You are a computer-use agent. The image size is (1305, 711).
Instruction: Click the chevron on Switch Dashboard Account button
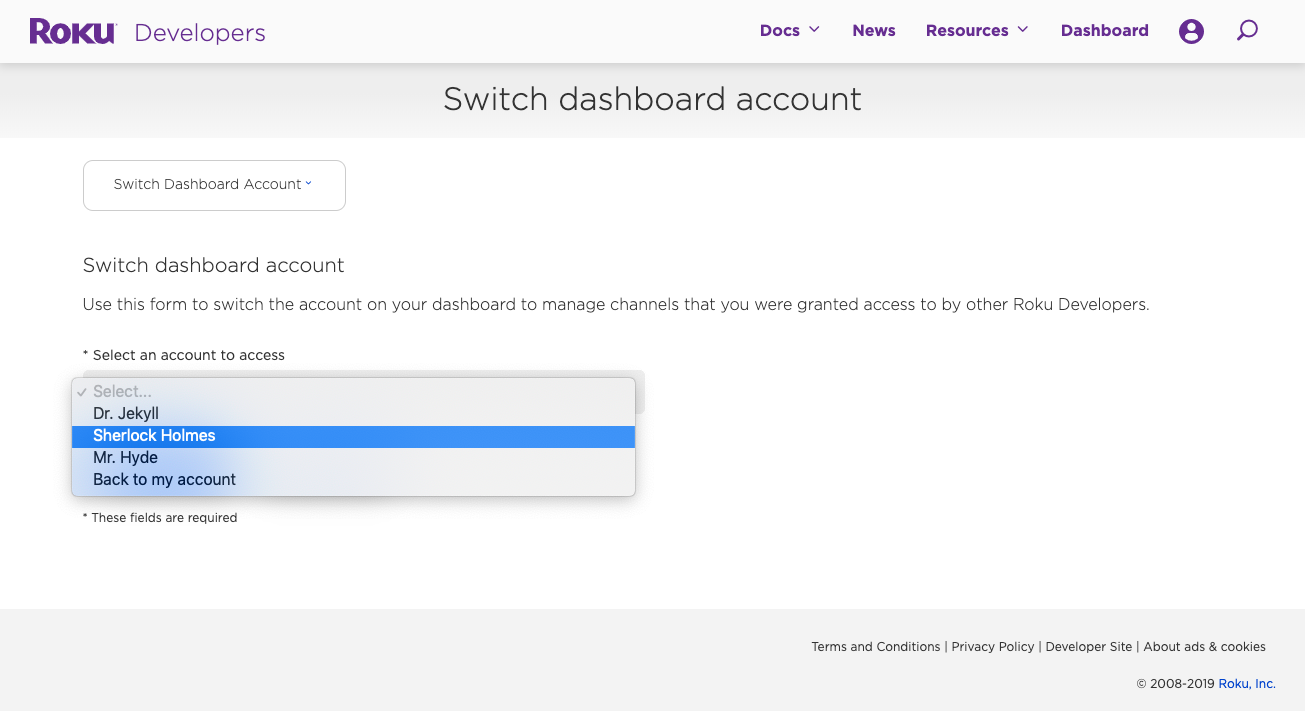coord(307,184)
